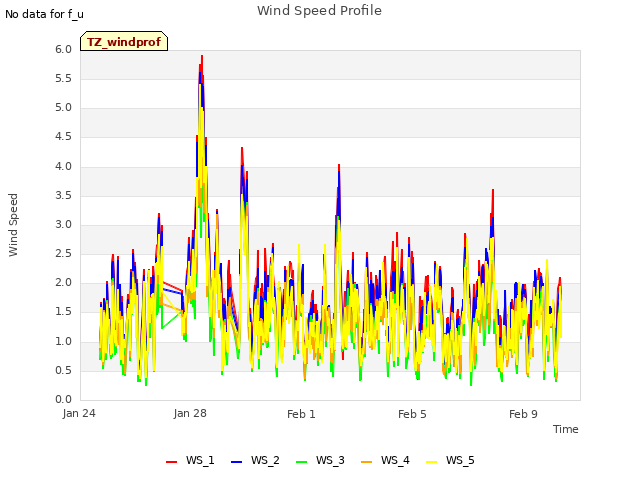Image resolution: width=640 pixels, height=480 pixels.
Task: Click the 'No data for f_u' message
Action: pos(44,14)
